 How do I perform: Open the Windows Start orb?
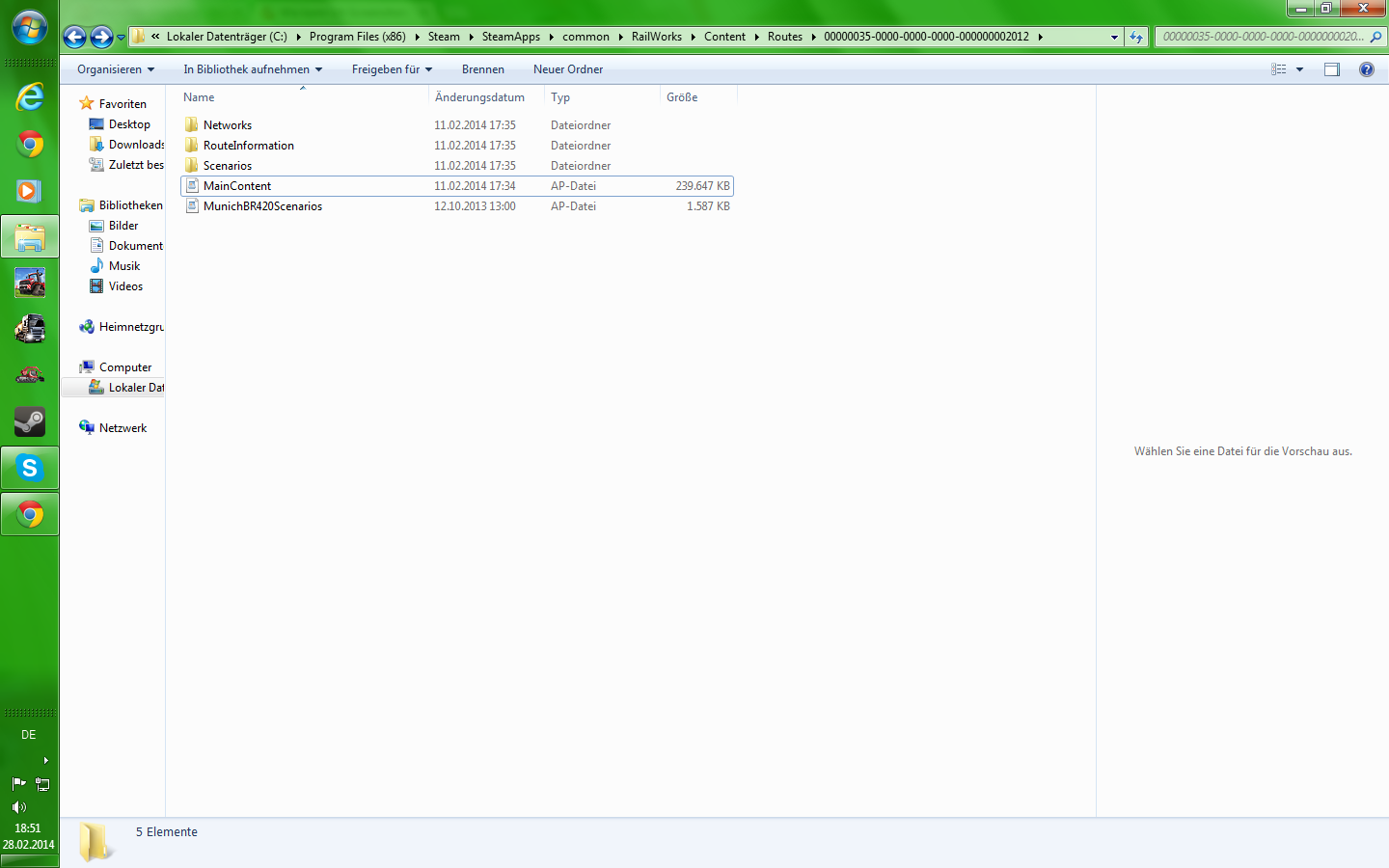coord(30,27)
